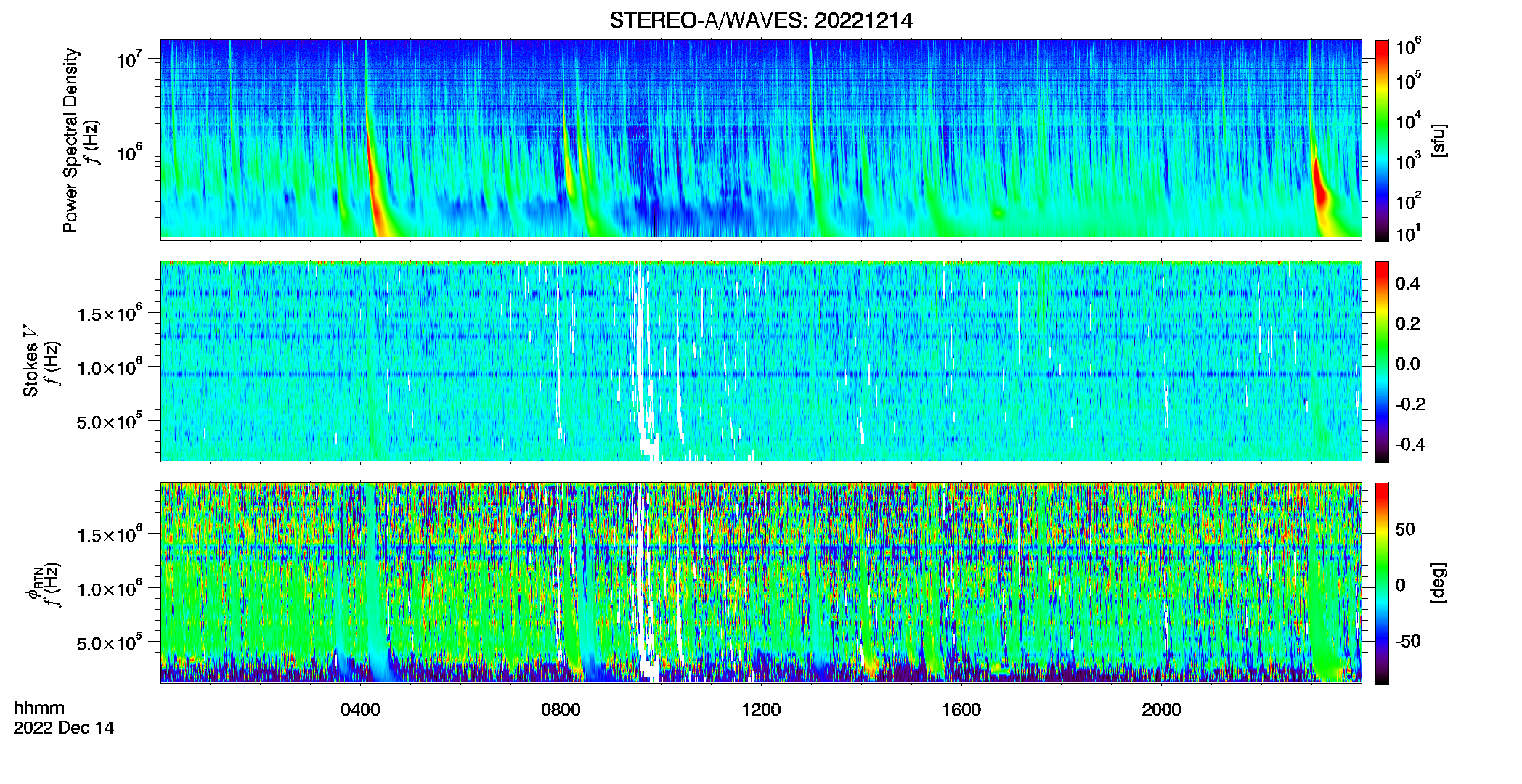Click 1.0×10^6 tick on φRTN axis

click(x=110, y=589)
